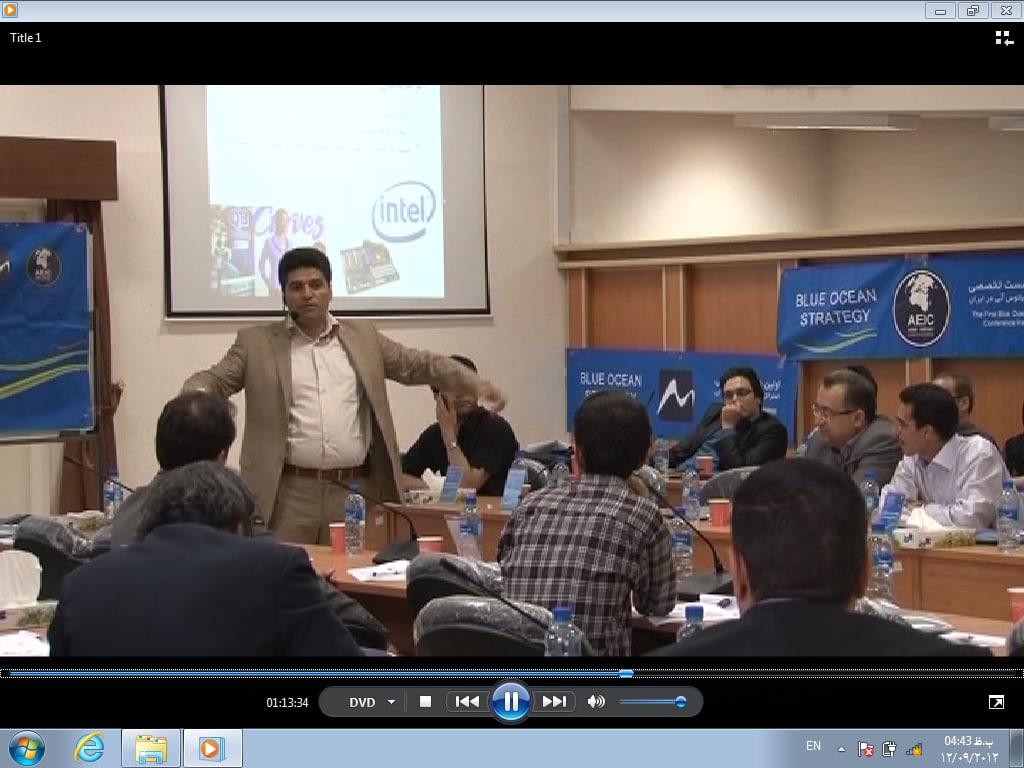Stop the video playback

click(x=425, y=701)
